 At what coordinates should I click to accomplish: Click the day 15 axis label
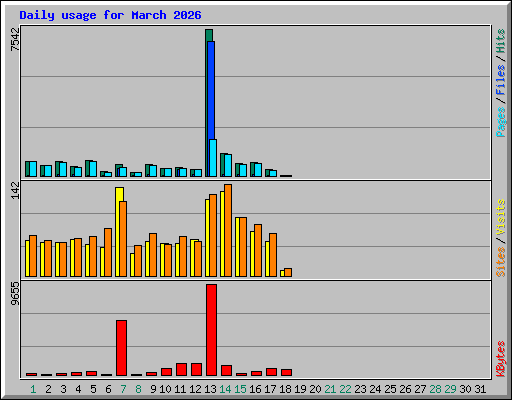240,389
